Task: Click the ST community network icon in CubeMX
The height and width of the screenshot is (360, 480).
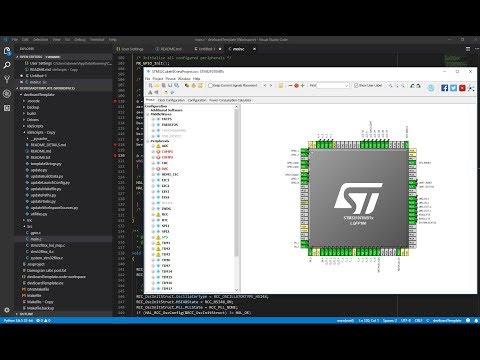Action: pos(471,88)
